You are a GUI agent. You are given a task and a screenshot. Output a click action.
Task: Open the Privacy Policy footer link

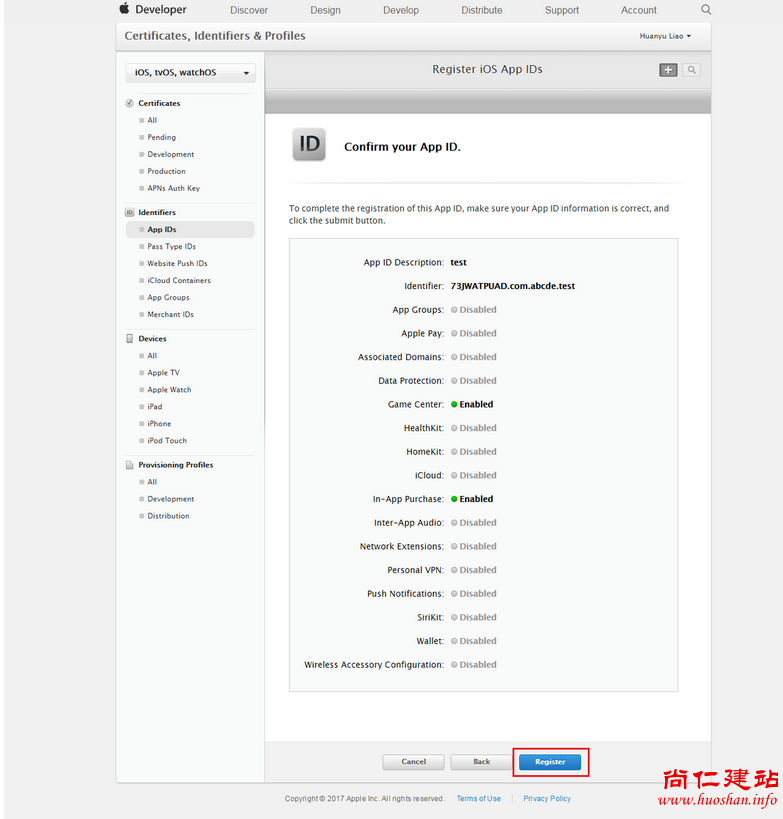(547, 799)
